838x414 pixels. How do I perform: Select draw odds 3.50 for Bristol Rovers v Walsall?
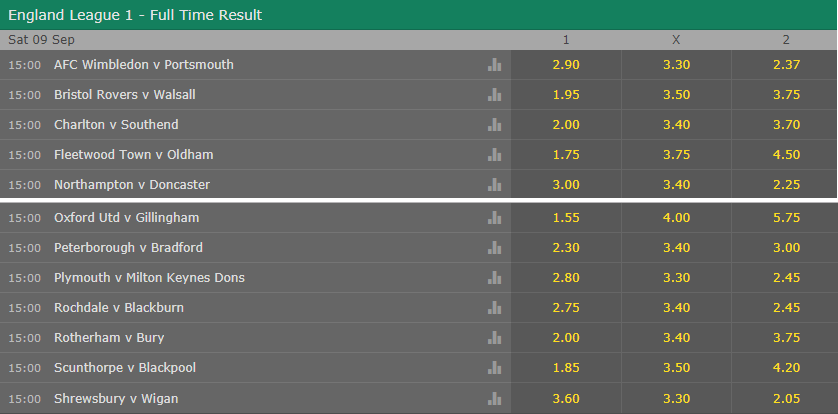pyautogui.click(x=676, y=95)
